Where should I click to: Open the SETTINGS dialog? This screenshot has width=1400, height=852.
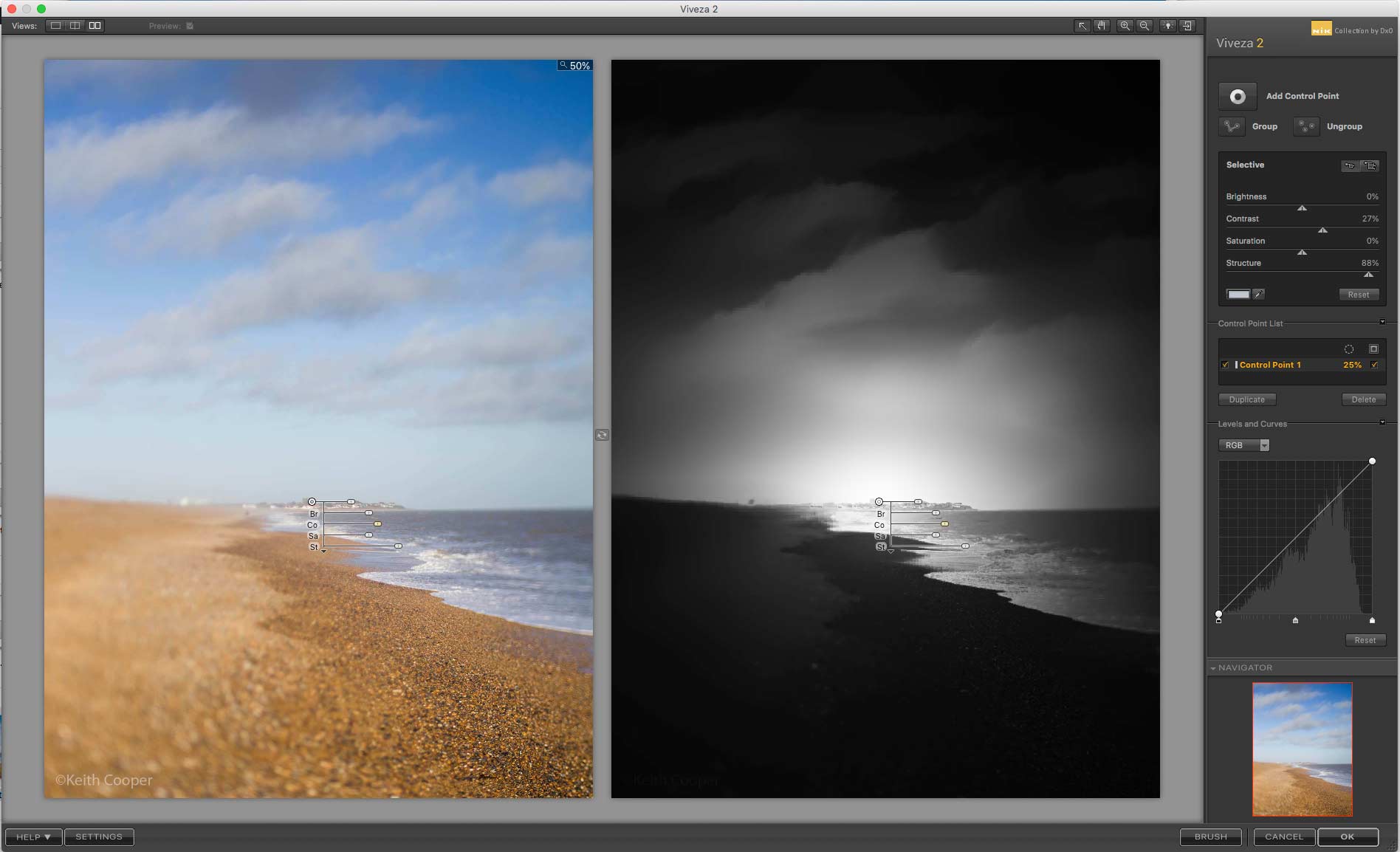pyautogui.click(x=99, y=836)
